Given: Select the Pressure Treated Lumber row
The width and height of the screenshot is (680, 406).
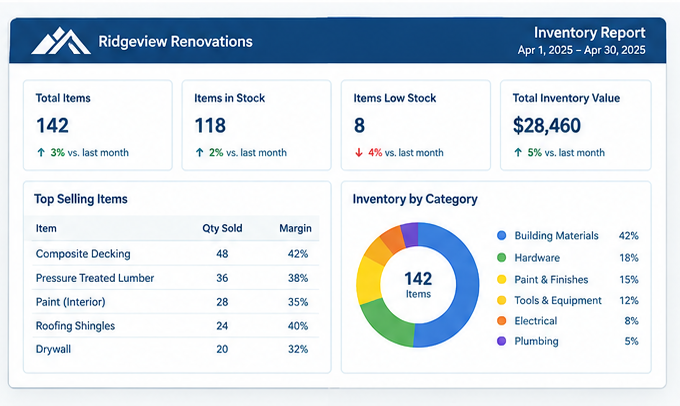Looking at the screenshot, I should click(175, 278).
